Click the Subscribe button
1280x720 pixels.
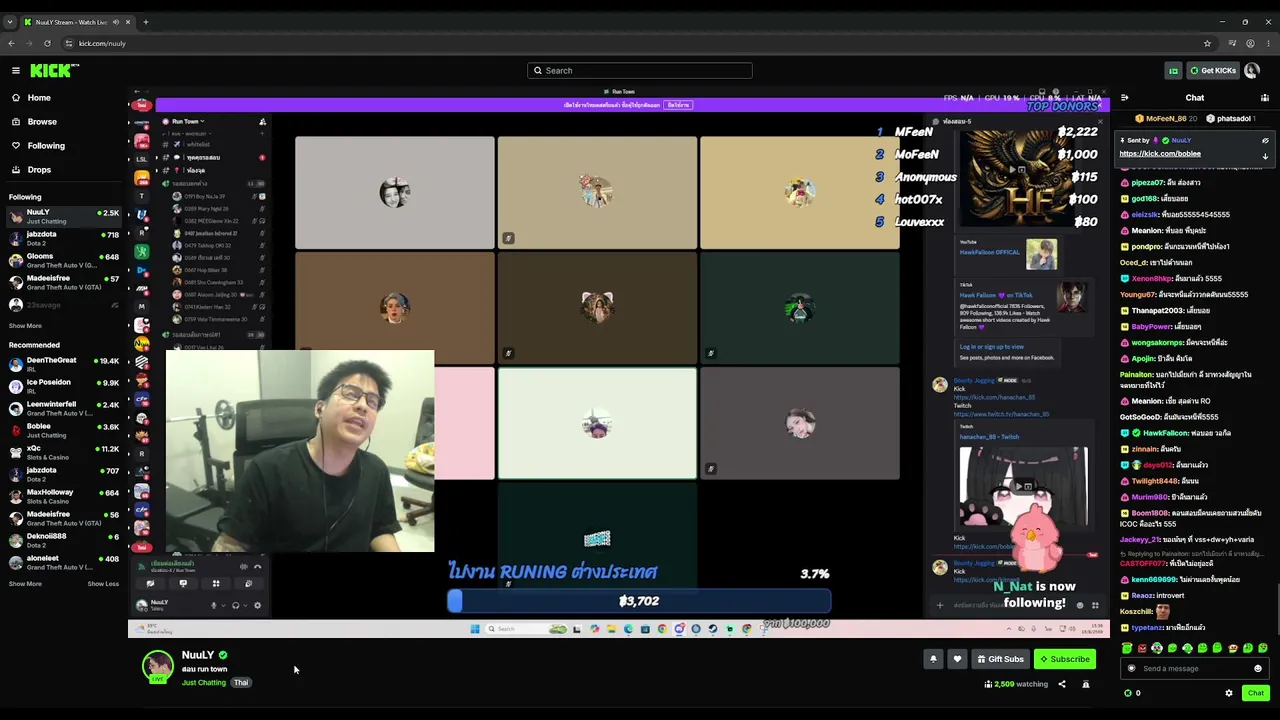coord(1064,659)
